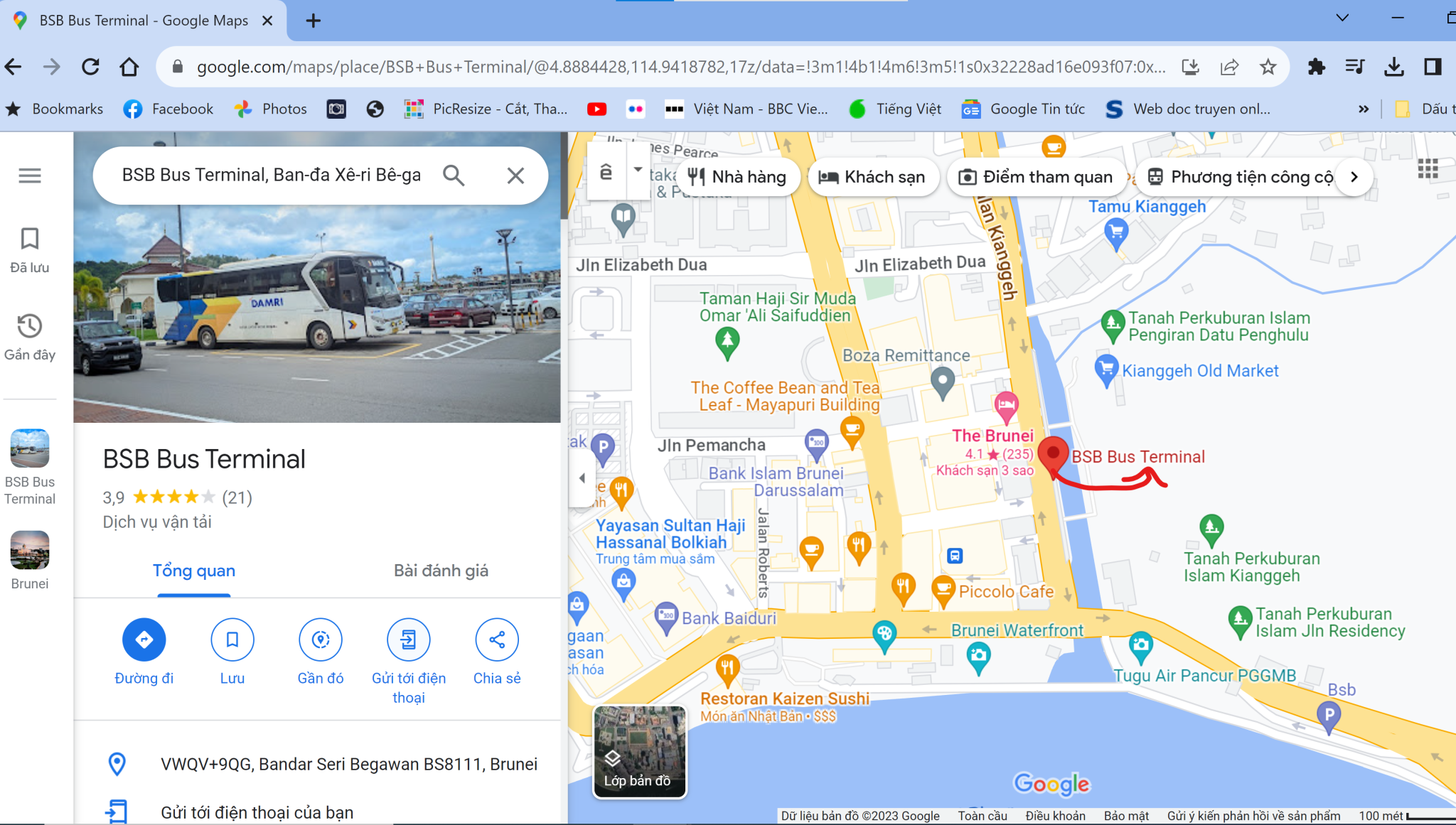Open browser downloads icon
Screen dimensions: 1456x825
point(1394,67)
